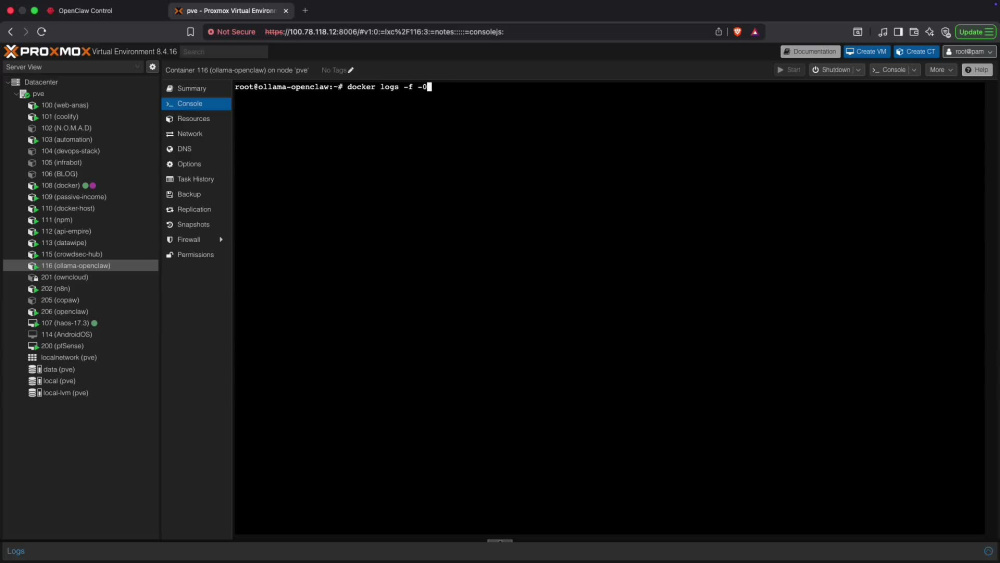
Task: Collapse the Datacenter tree node
Action: tap(8, 82)
